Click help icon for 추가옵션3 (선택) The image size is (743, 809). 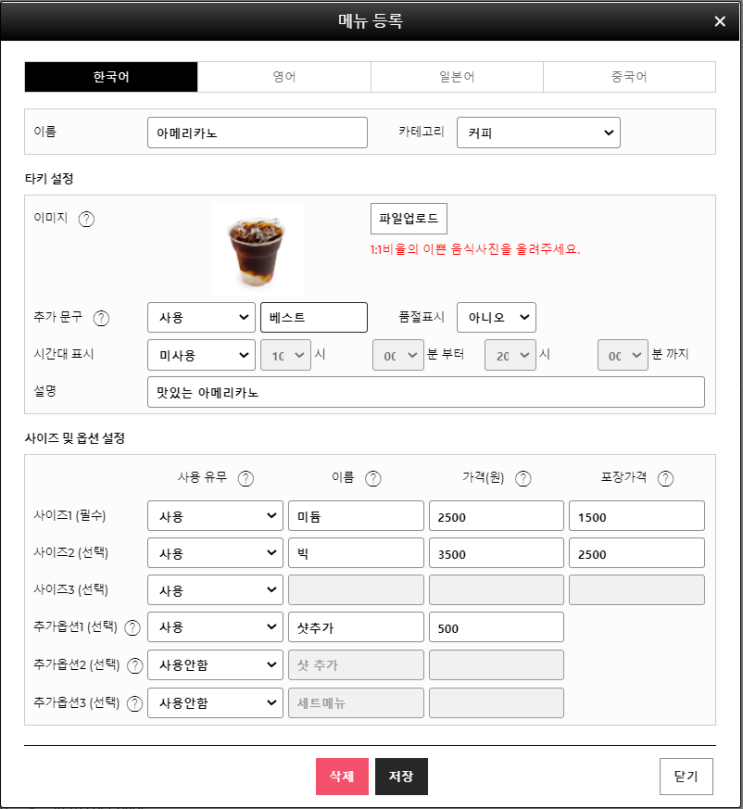click(135, 704)
